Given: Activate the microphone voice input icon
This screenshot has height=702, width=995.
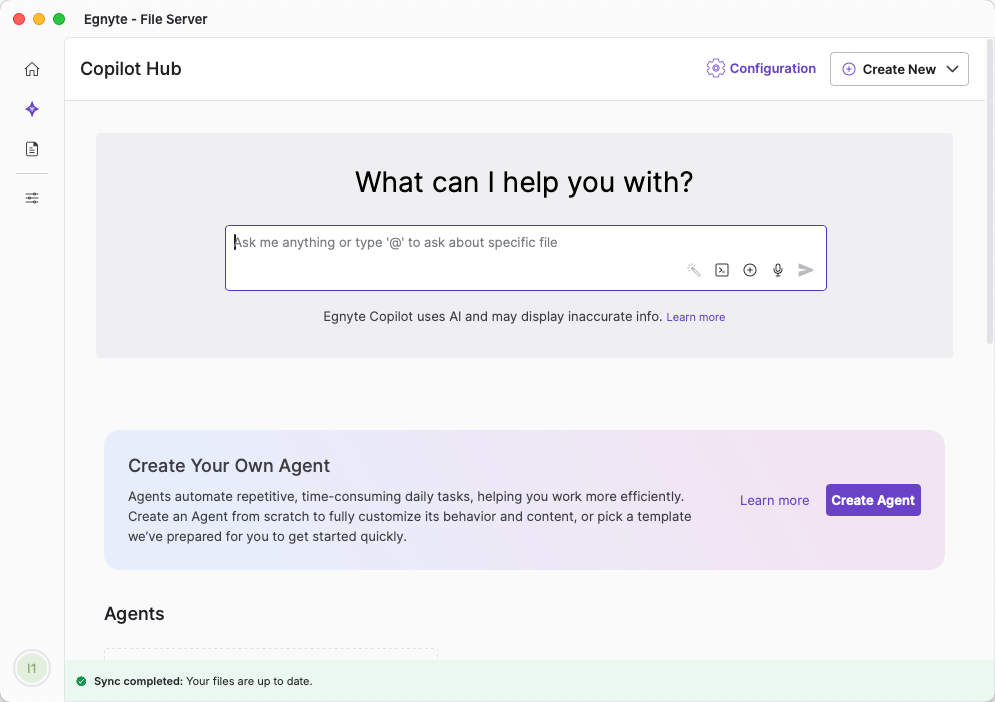Looking at the screenshot, I should tap(777, 269).
